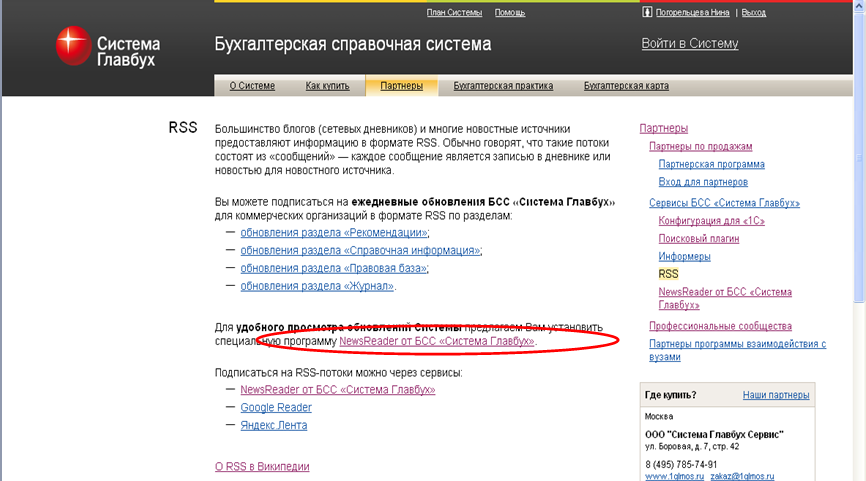Open Партнерская программа sidebar link
This screenshot has width=866, height=481.
pyautogui.click(x=711, y=164)
